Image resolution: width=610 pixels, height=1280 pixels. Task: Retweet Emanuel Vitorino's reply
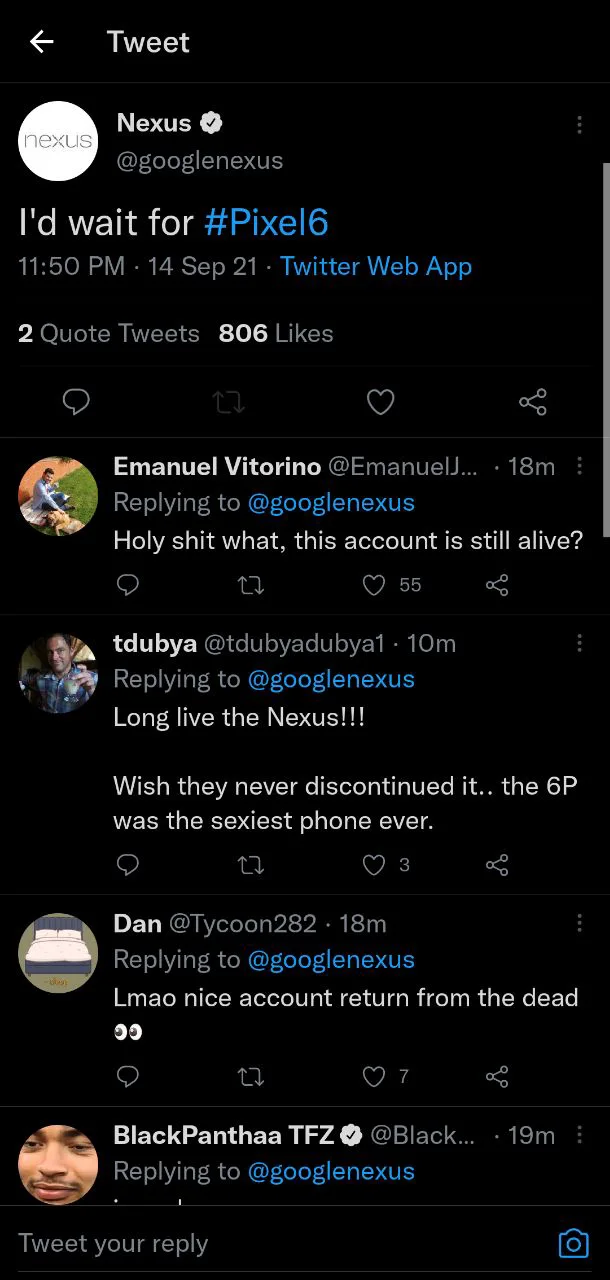[250, 585]
